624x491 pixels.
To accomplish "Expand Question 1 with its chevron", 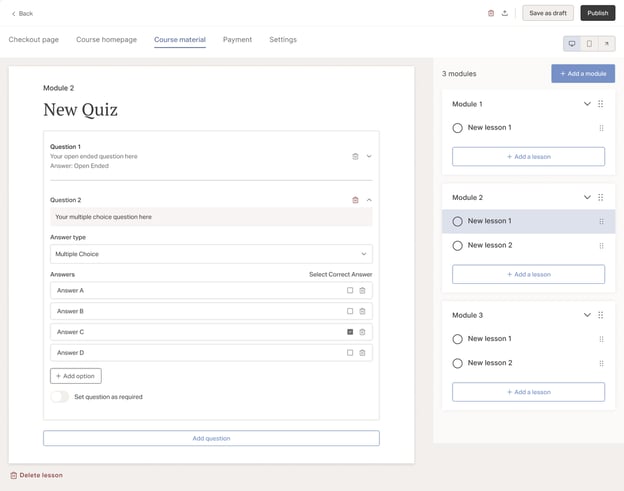I will coord(369,156).
